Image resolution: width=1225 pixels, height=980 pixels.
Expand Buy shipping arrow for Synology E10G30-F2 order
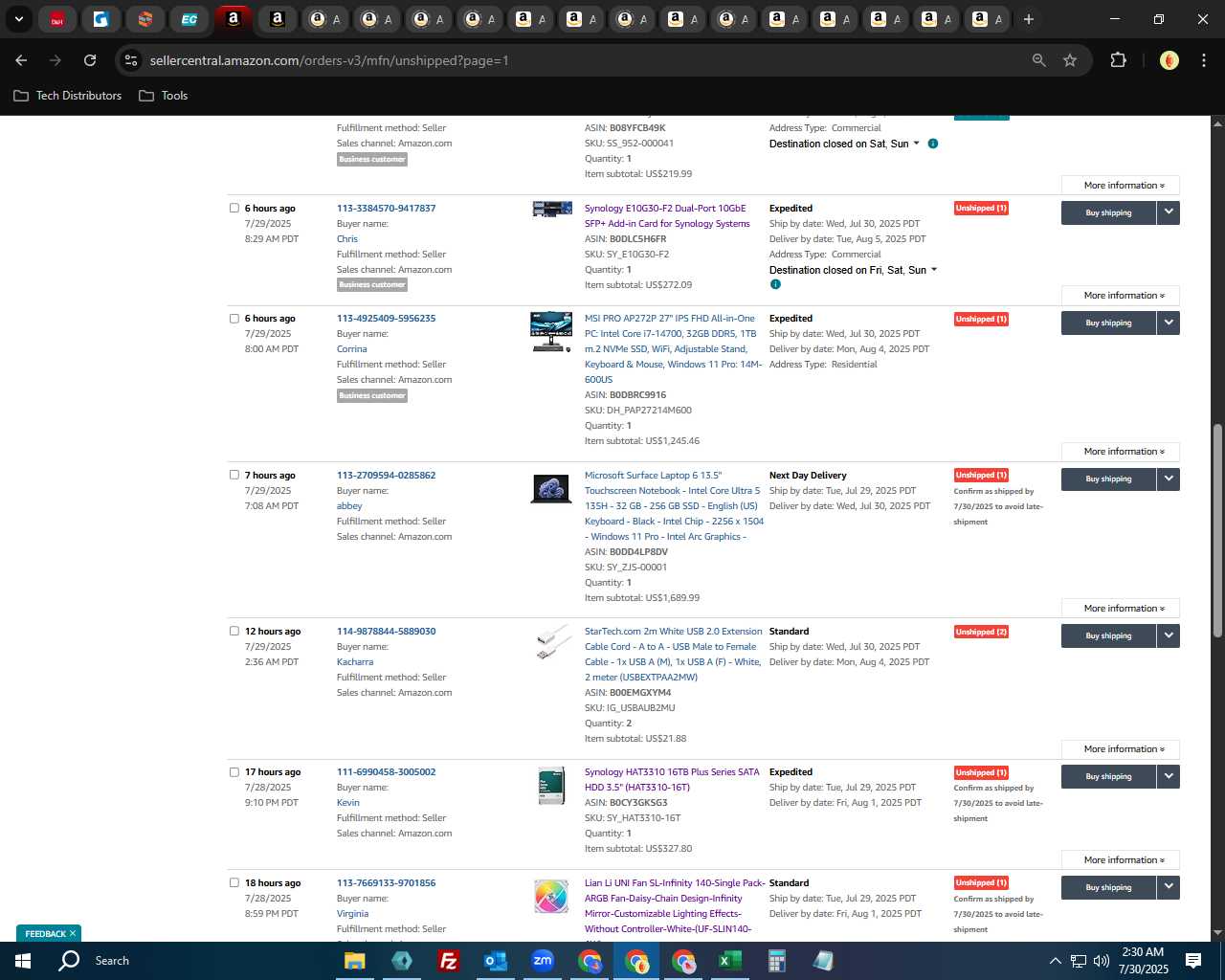tap(1169, 212)
